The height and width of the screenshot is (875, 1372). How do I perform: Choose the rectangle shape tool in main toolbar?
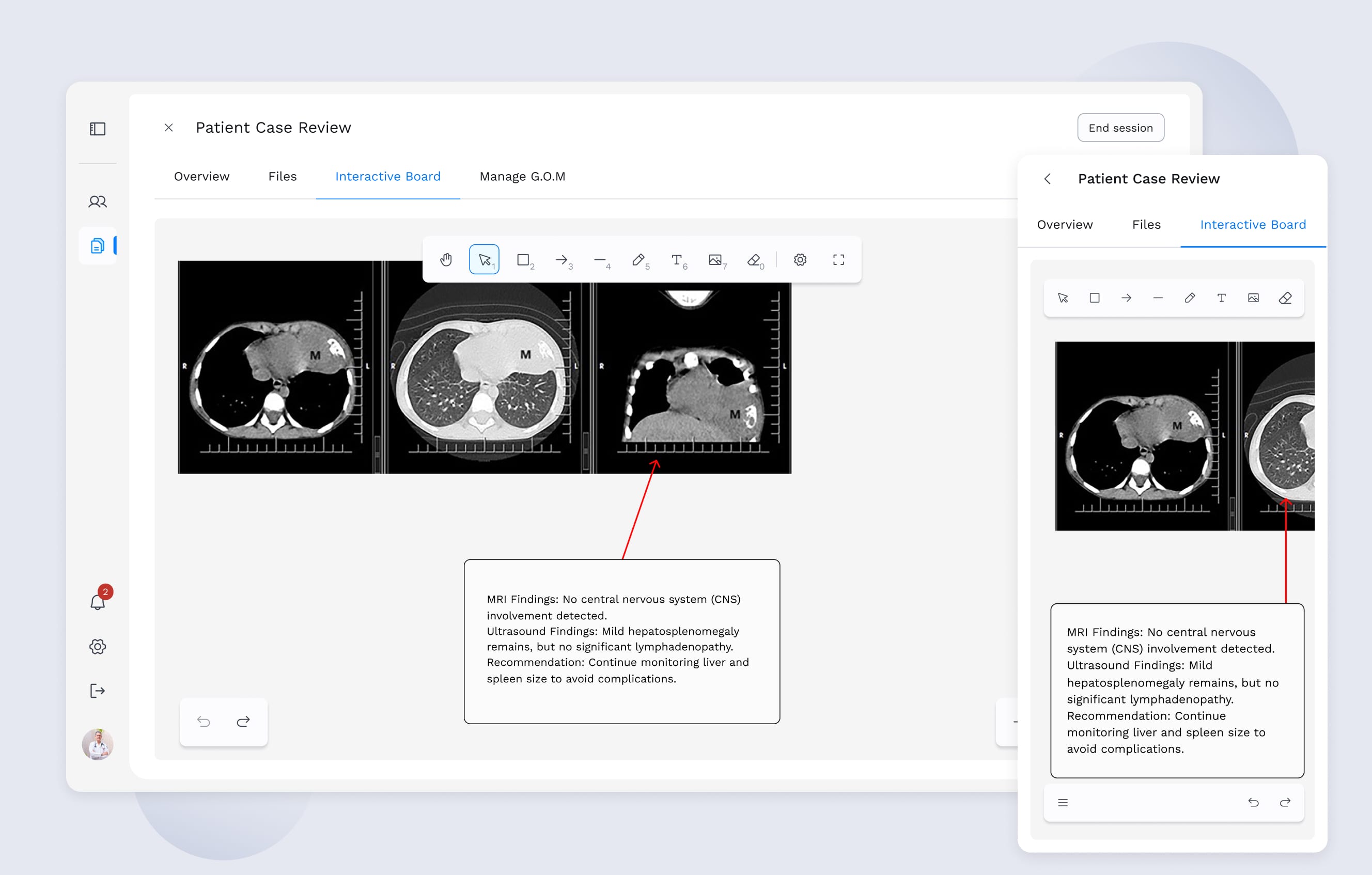point(523,260)
